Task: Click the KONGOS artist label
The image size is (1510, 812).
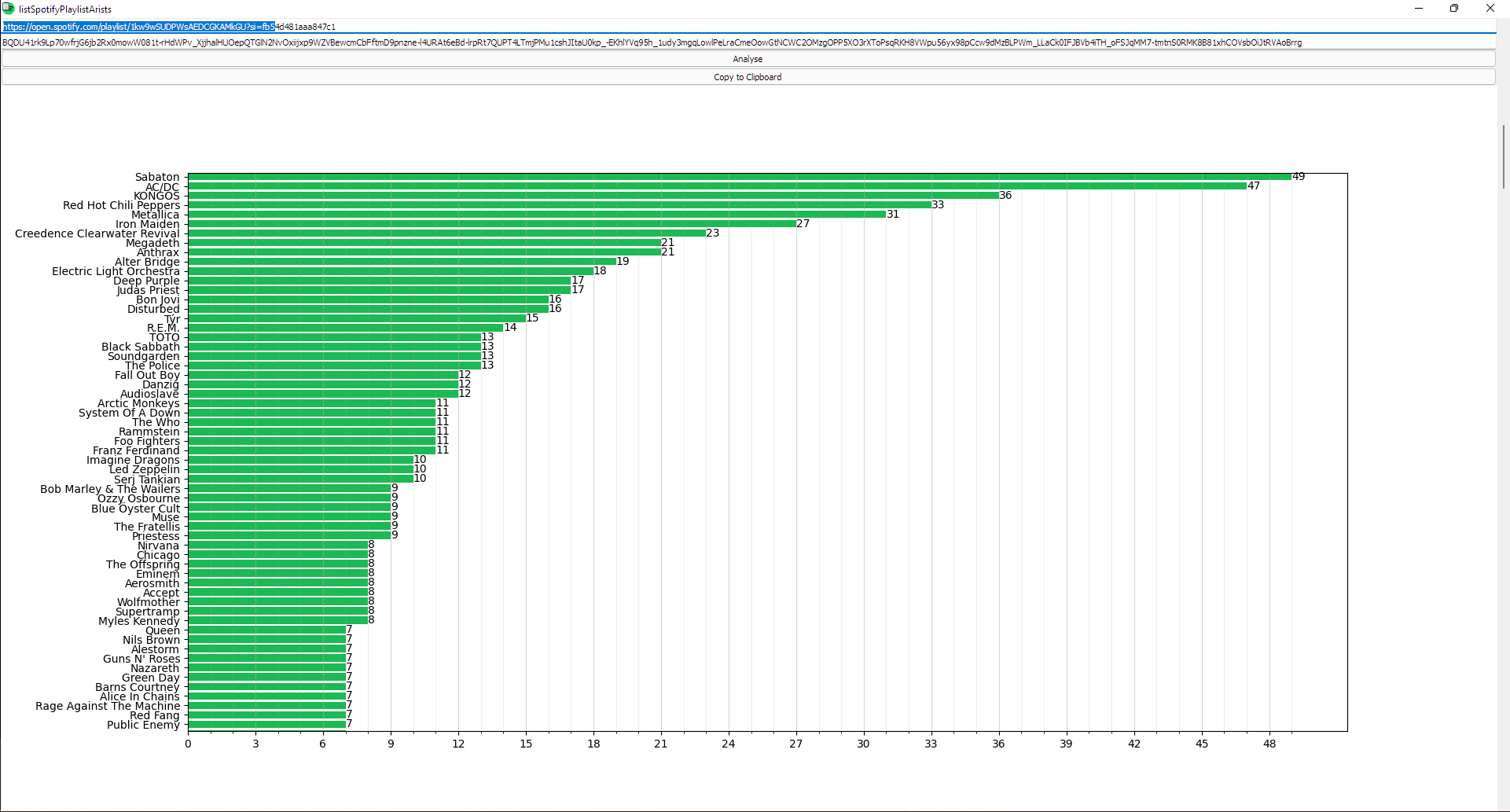Action: (x=156, y=196)
